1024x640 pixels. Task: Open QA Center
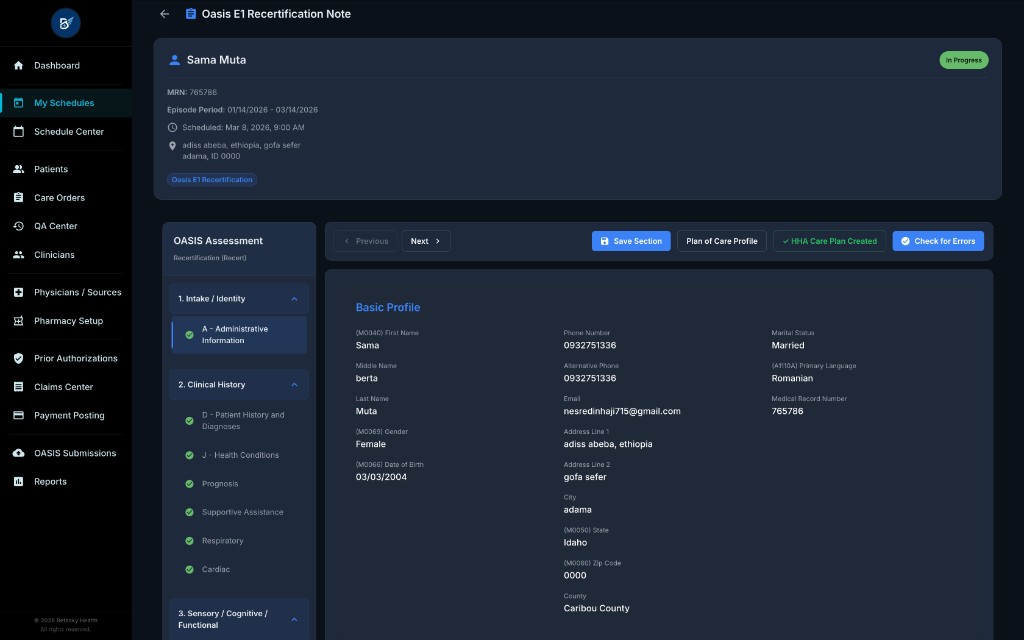click(x=66, y=226)
